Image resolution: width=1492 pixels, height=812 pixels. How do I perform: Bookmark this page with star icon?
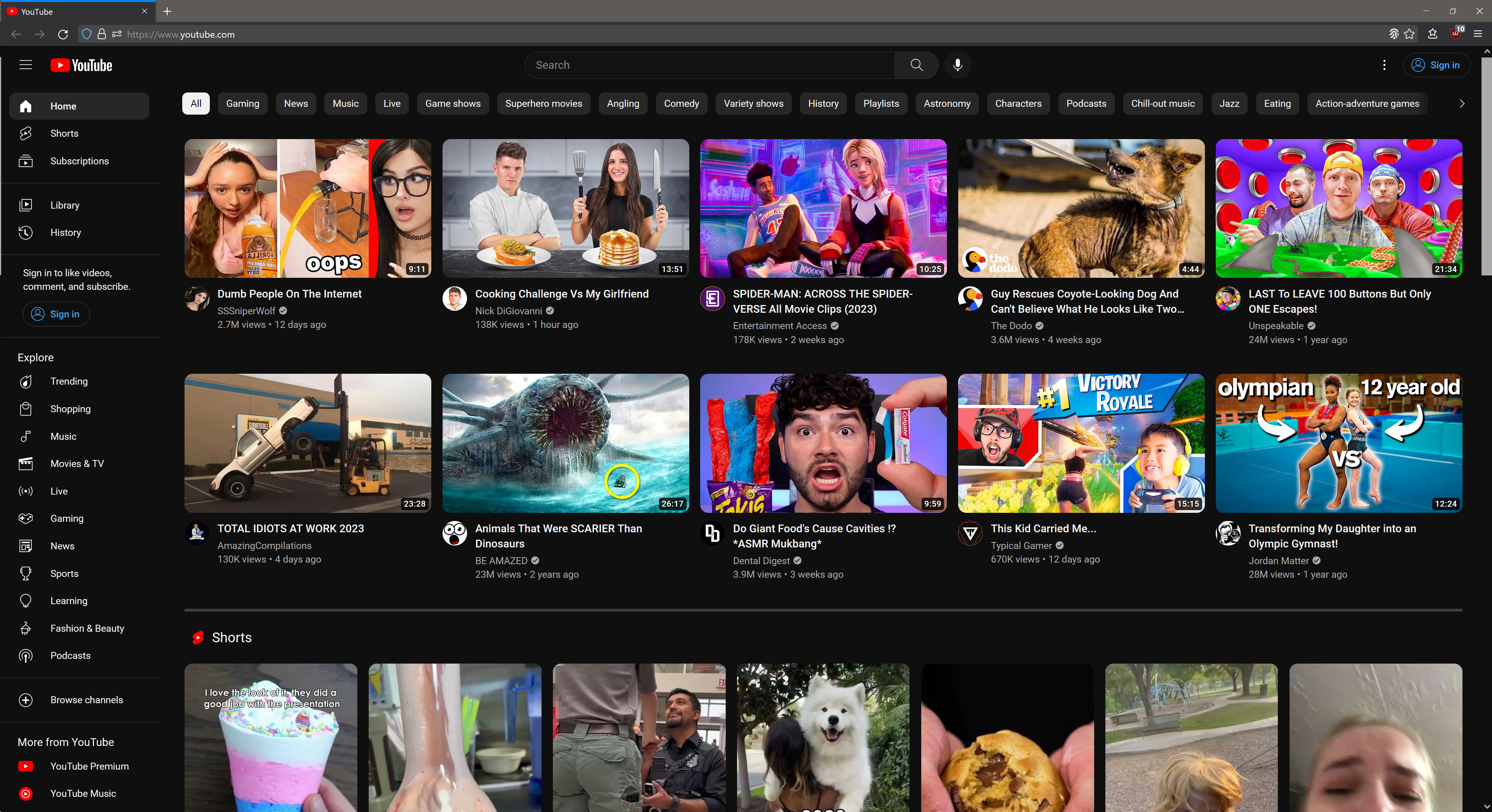[x=1410, y=34]
